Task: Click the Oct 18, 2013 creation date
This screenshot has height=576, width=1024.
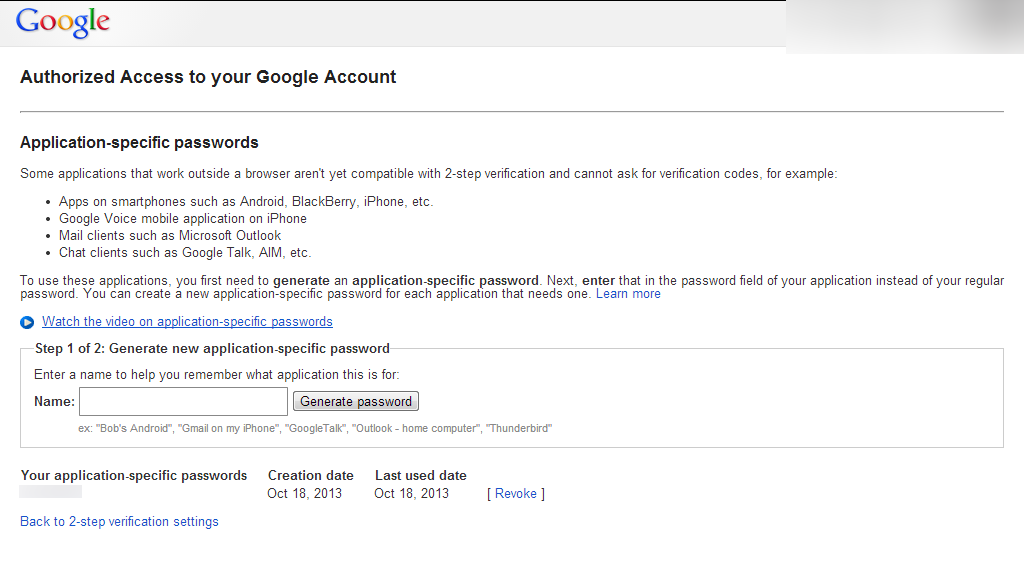Action: click(x=304, y=493)
